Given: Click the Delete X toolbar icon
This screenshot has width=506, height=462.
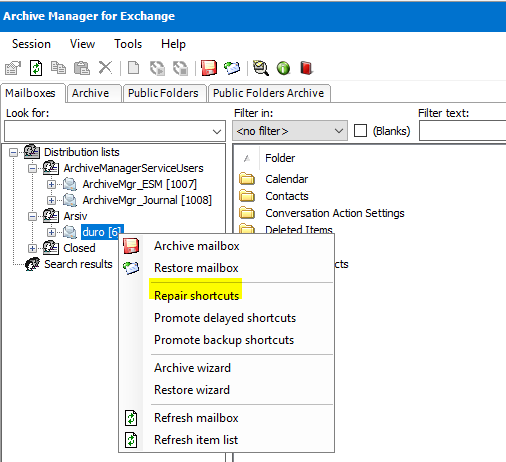Looking at the screenshot, I should click(105, 68).
